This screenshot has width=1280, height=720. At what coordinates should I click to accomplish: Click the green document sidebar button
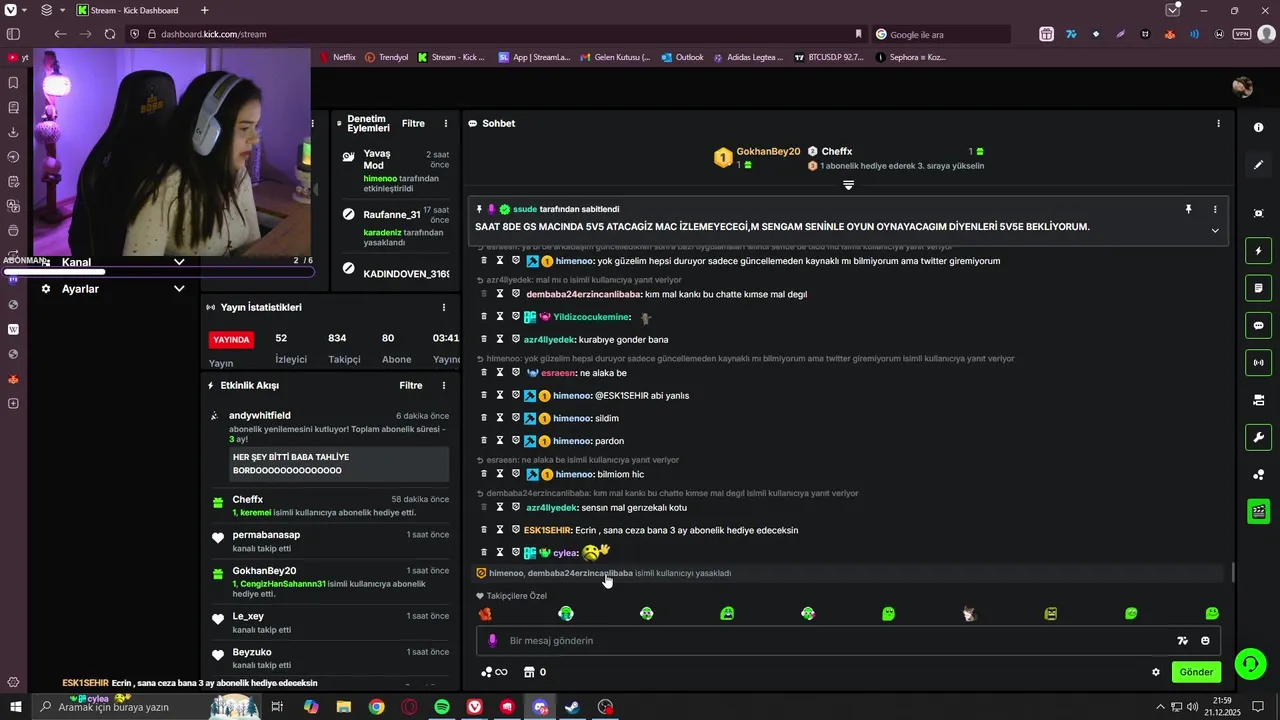point(1258,288)
